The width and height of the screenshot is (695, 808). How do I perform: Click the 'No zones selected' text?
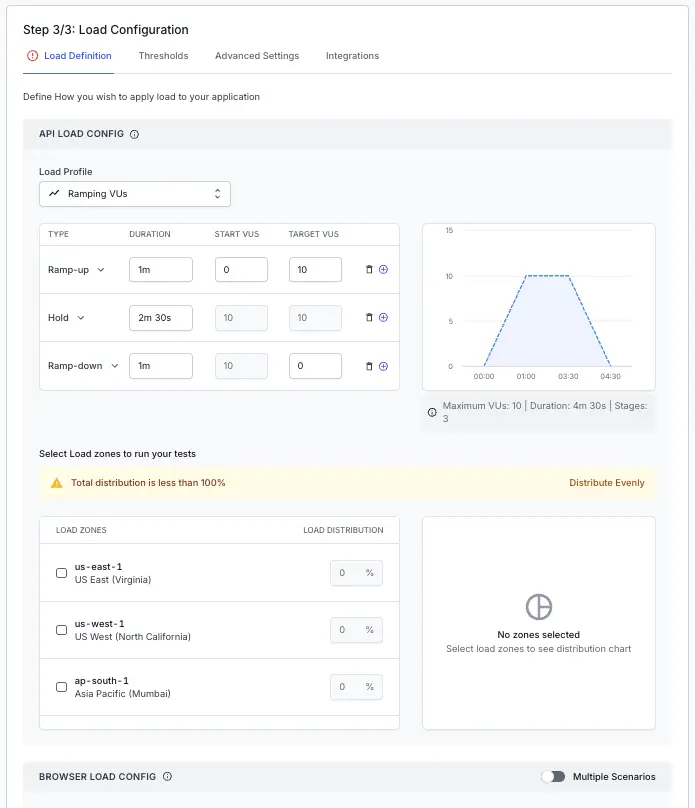click(539, 635)
